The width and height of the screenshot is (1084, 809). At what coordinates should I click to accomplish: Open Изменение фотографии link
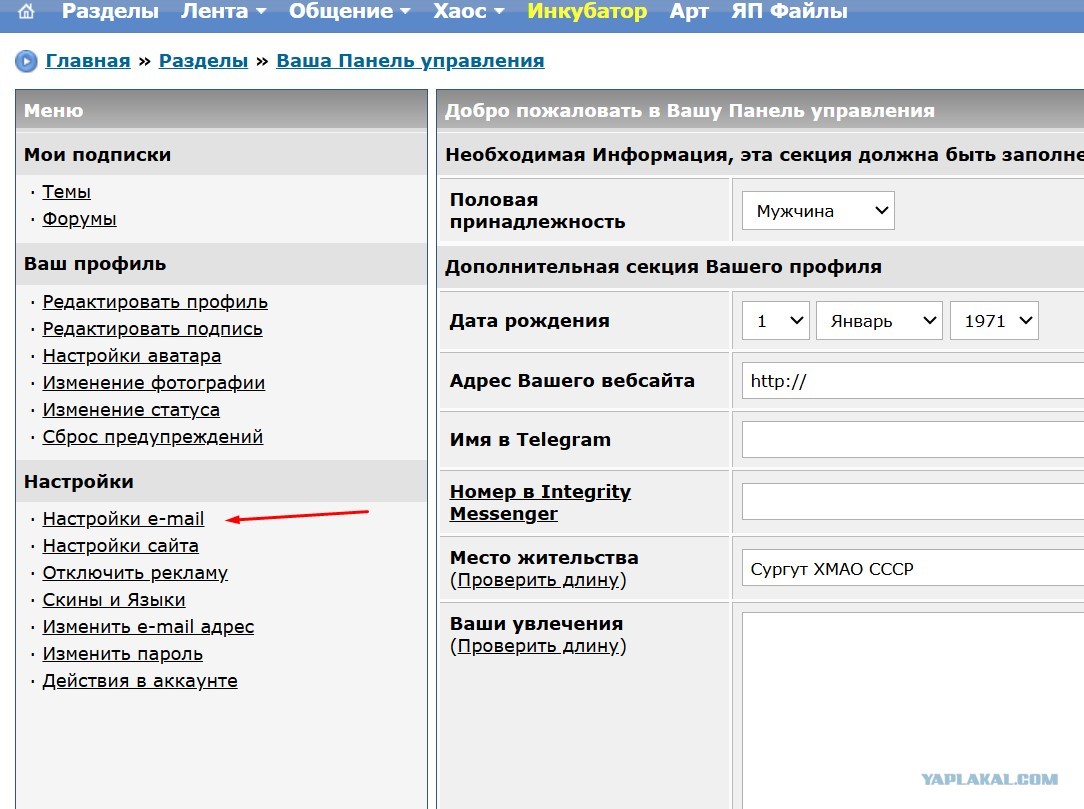coord(153,382)
